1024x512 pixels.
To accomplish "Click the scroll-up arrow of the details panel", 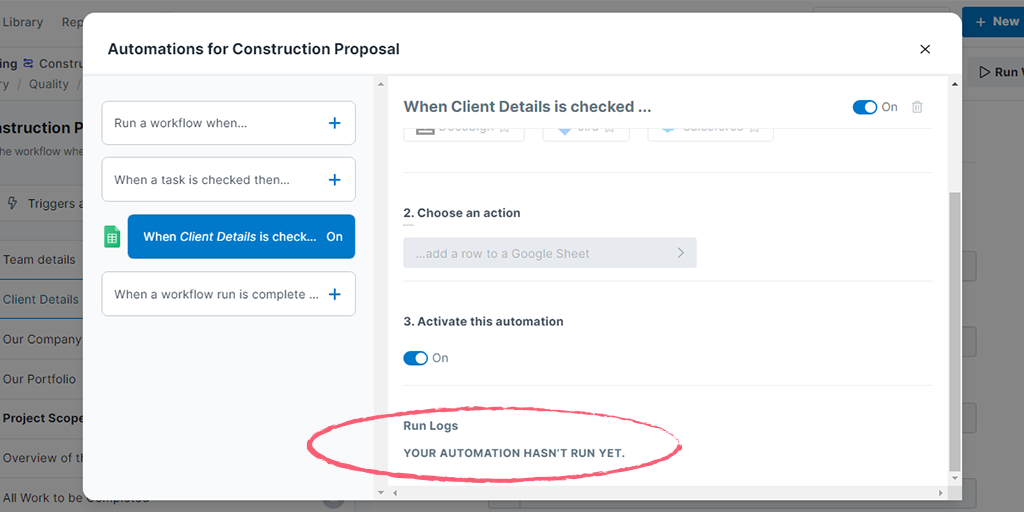I will coord(955,84).
